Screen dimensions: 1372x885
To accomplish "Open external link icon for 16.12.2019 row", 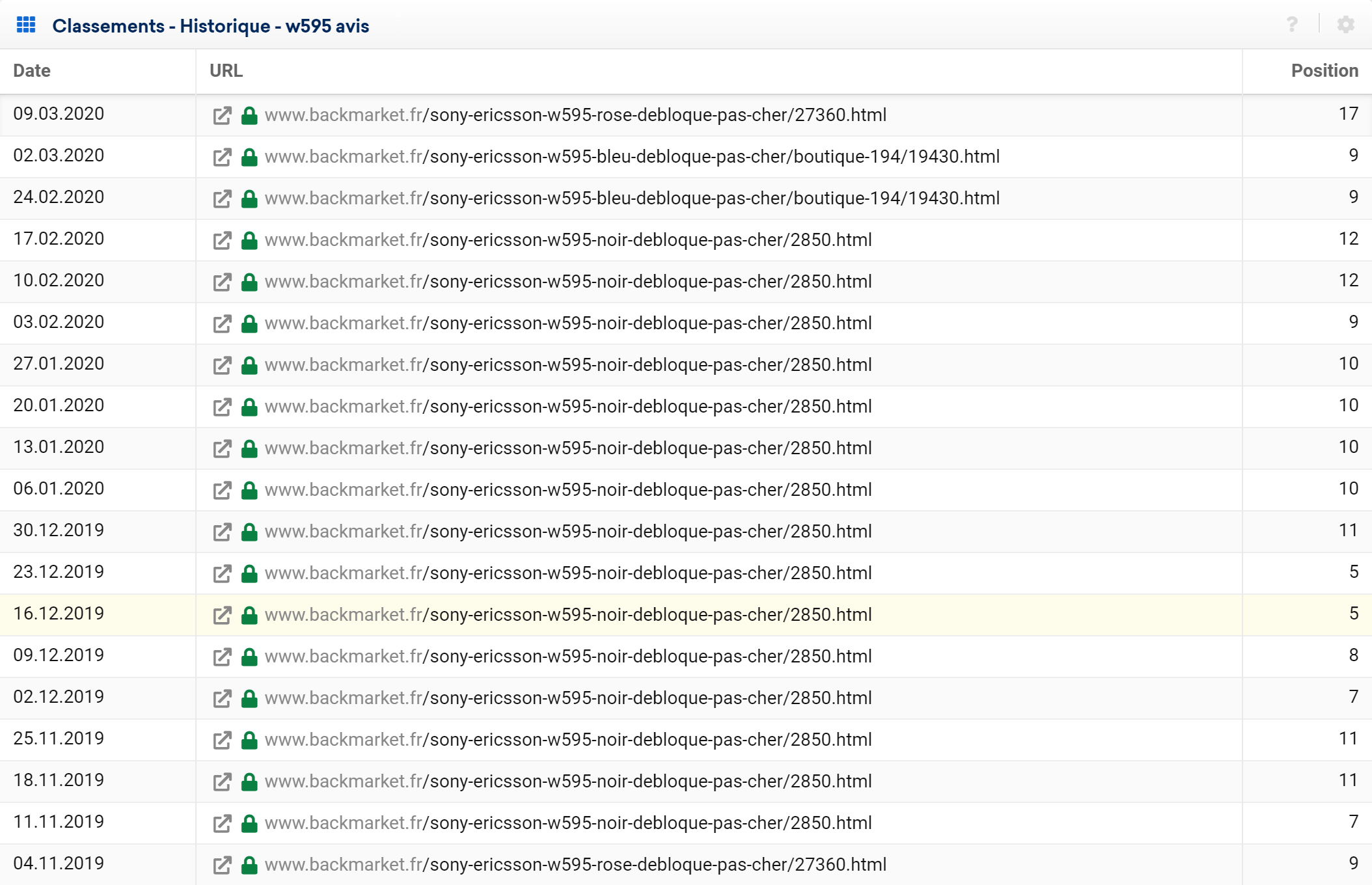I will 222,616.
